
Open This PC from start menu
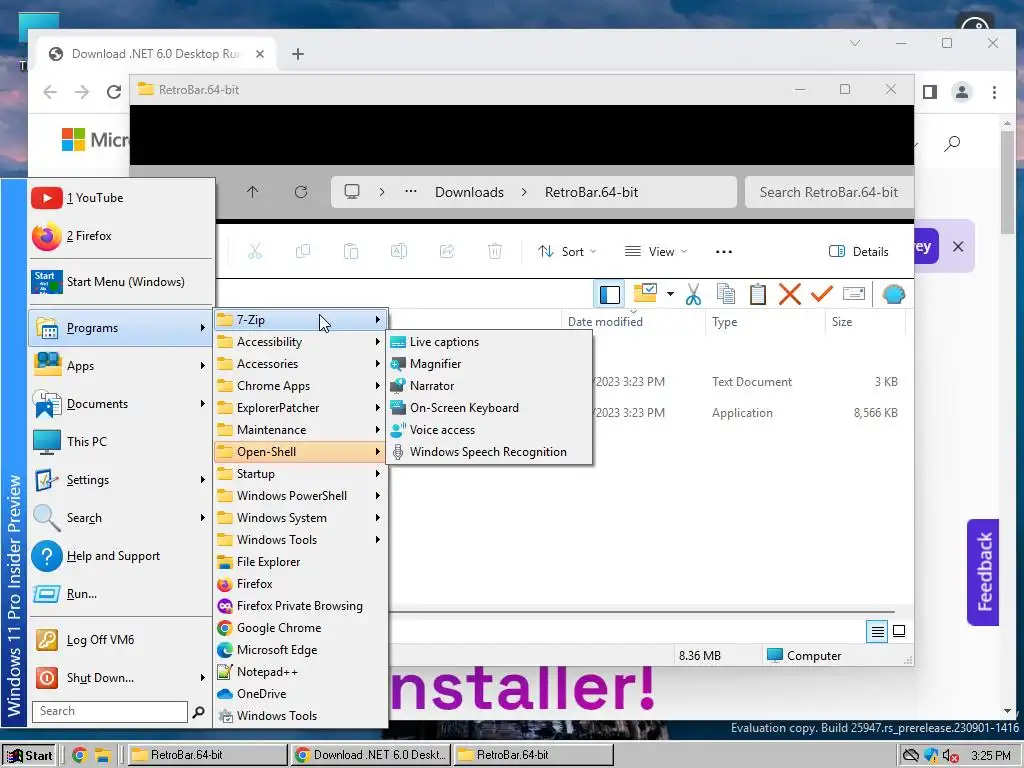coord(121,441)
